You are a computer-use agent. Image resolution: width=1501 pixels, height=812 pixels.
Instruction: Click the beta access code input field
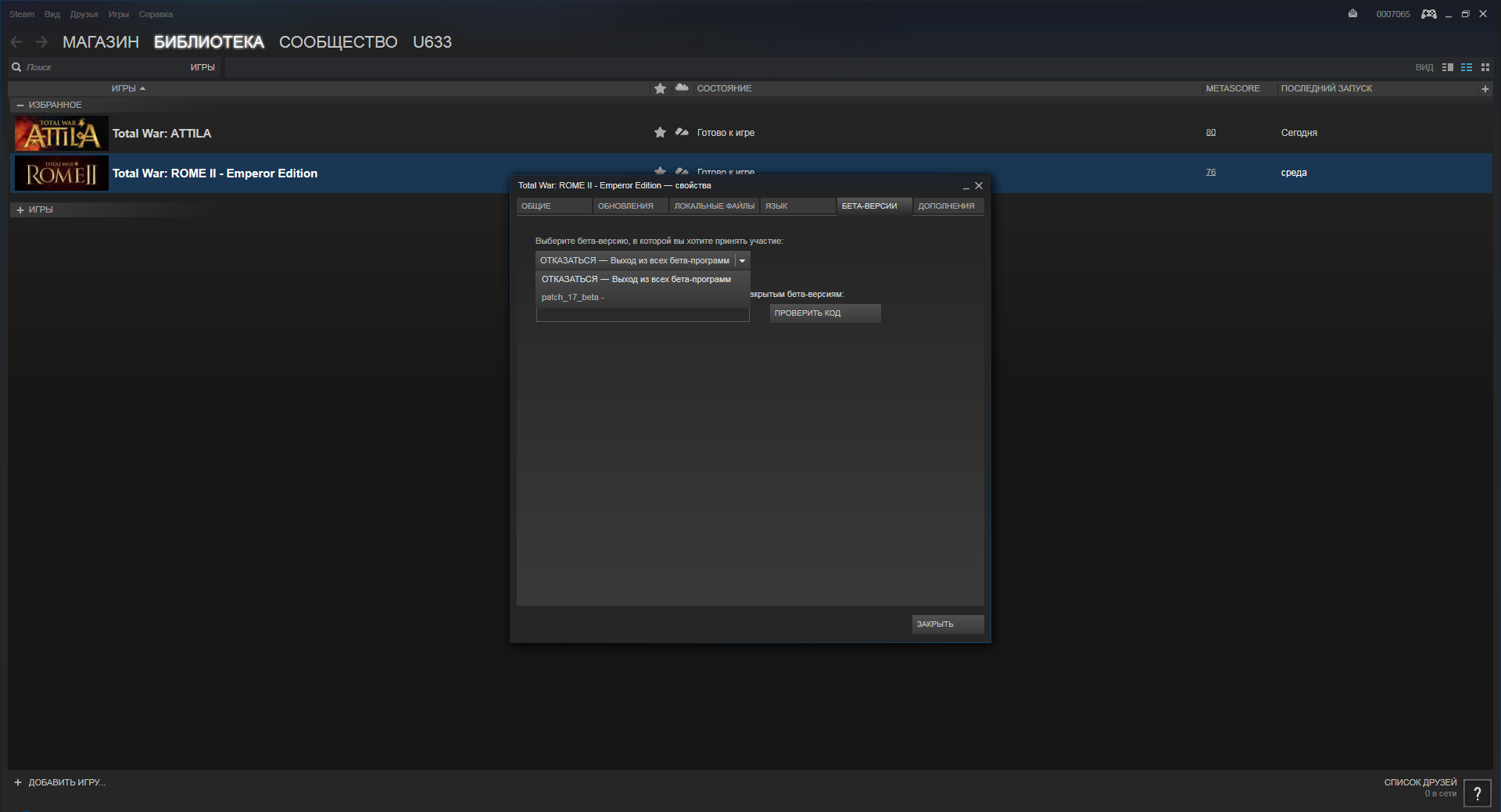pyautogui.click(x=643, y=313)
